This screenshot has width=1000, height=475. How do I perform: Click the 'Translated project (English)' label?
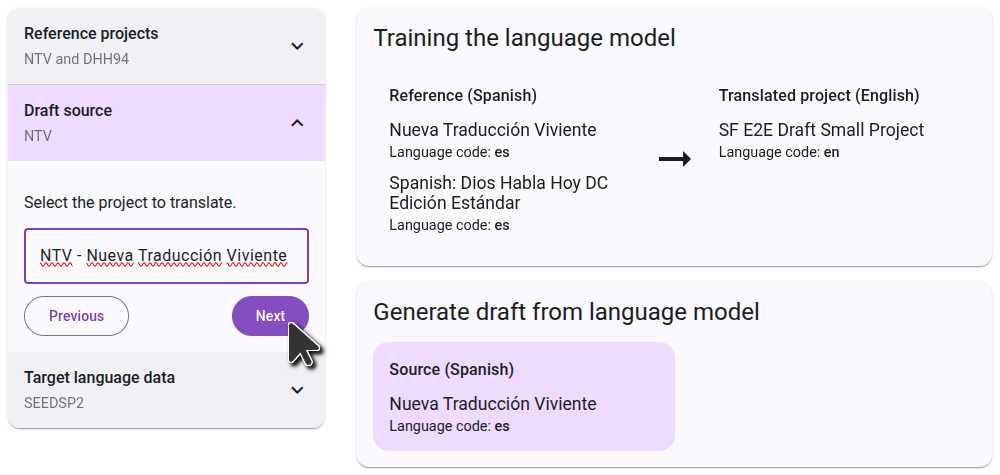(818, 96)
